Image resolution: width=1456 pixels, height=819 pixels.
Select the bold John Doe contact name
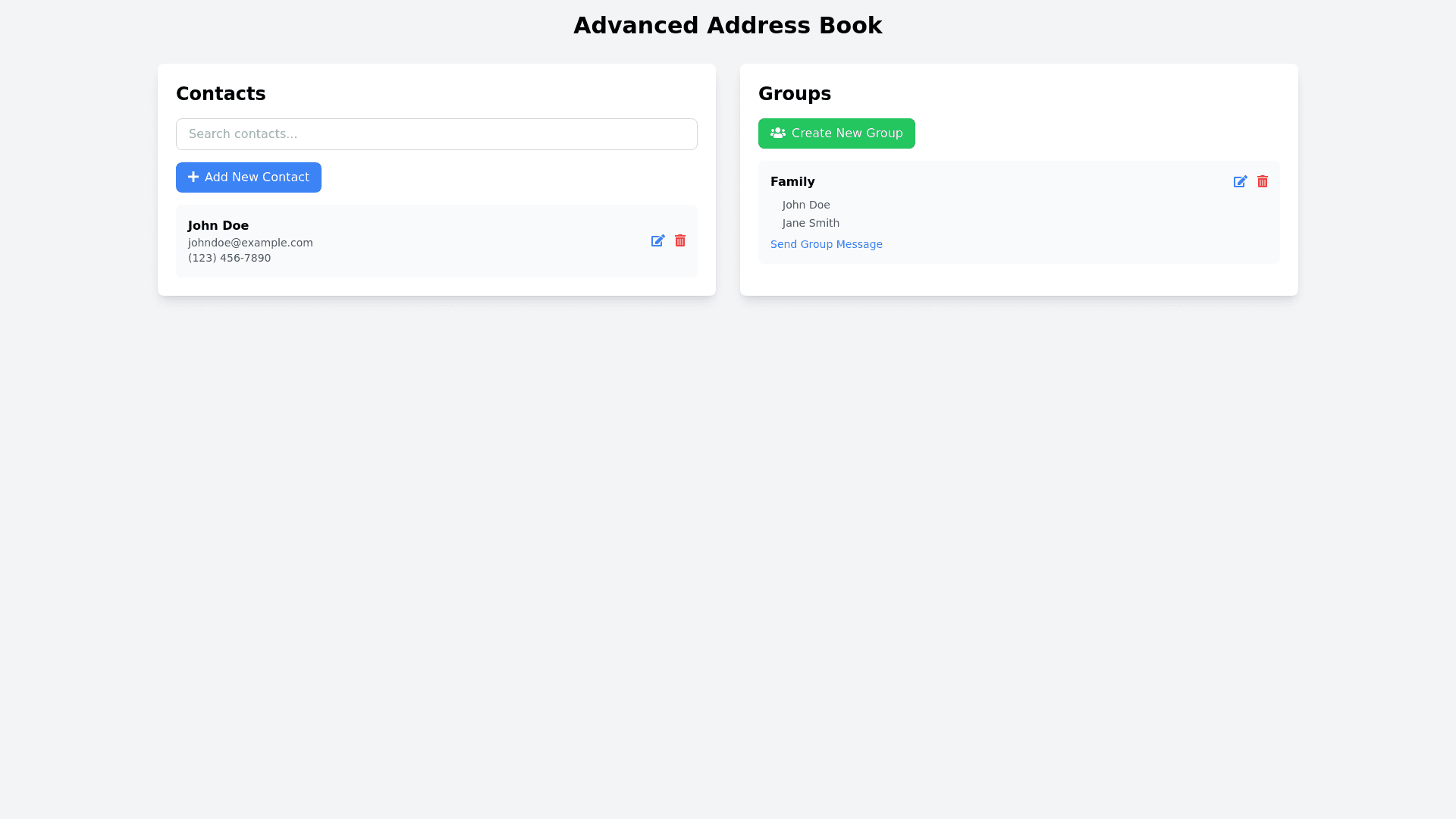(x=218, y=225)
